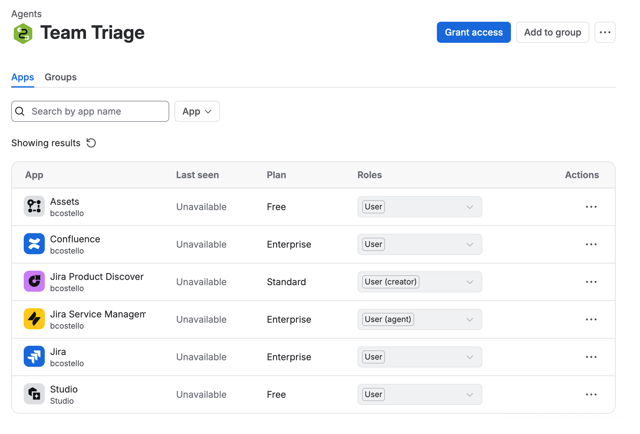Image resolution: width=640 pixels, height=434 pixels.
Task: Click the Jira Service Management icon
Action: tap(34, 319)
